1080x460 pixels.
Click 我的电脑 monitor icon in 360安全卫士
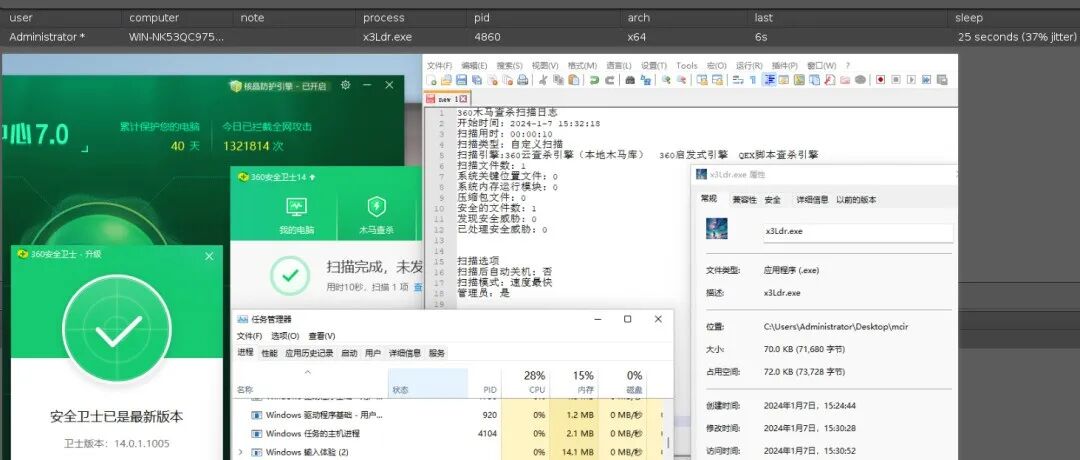(297, 206)
